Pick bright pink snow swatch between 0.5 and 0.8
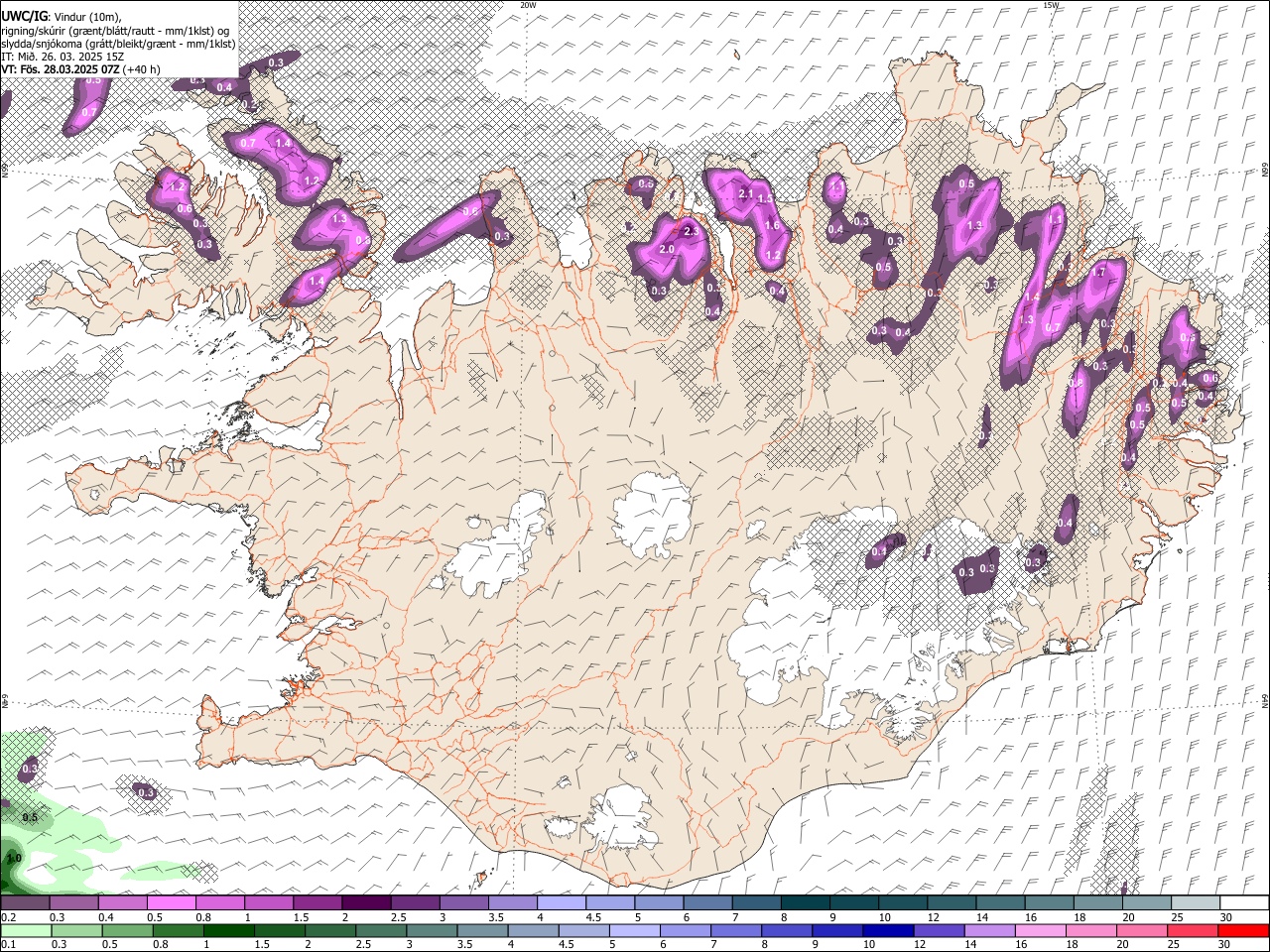 (x=171, y=902)
